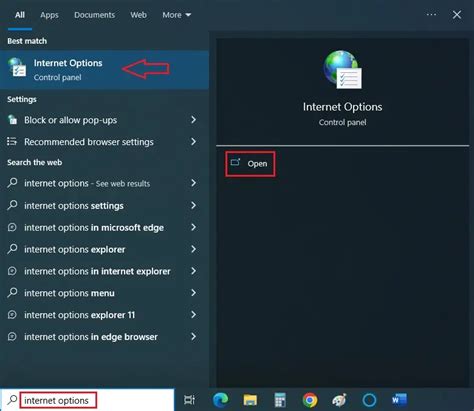Click the magnifier icon beside 'internet options settings'

point(12,205)
